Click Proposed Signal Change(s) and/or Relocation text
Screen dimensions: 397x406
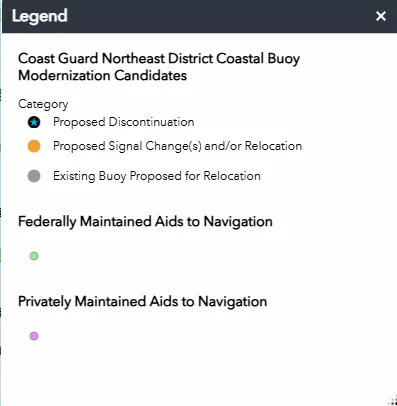[177, 146]
